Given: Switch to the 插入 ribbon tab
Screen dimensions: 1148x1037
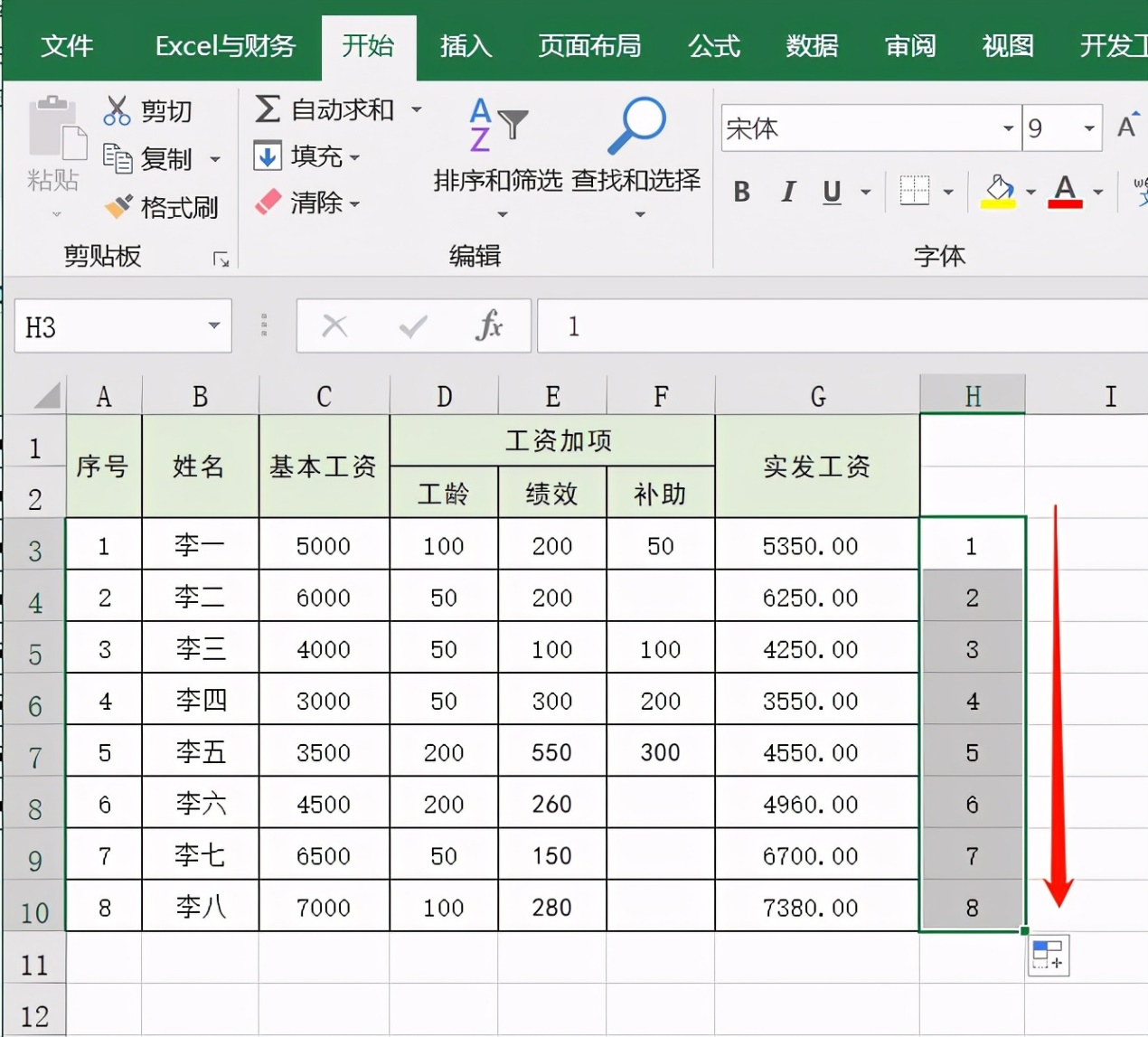Looking at the screenshot, I should point(464,47).
